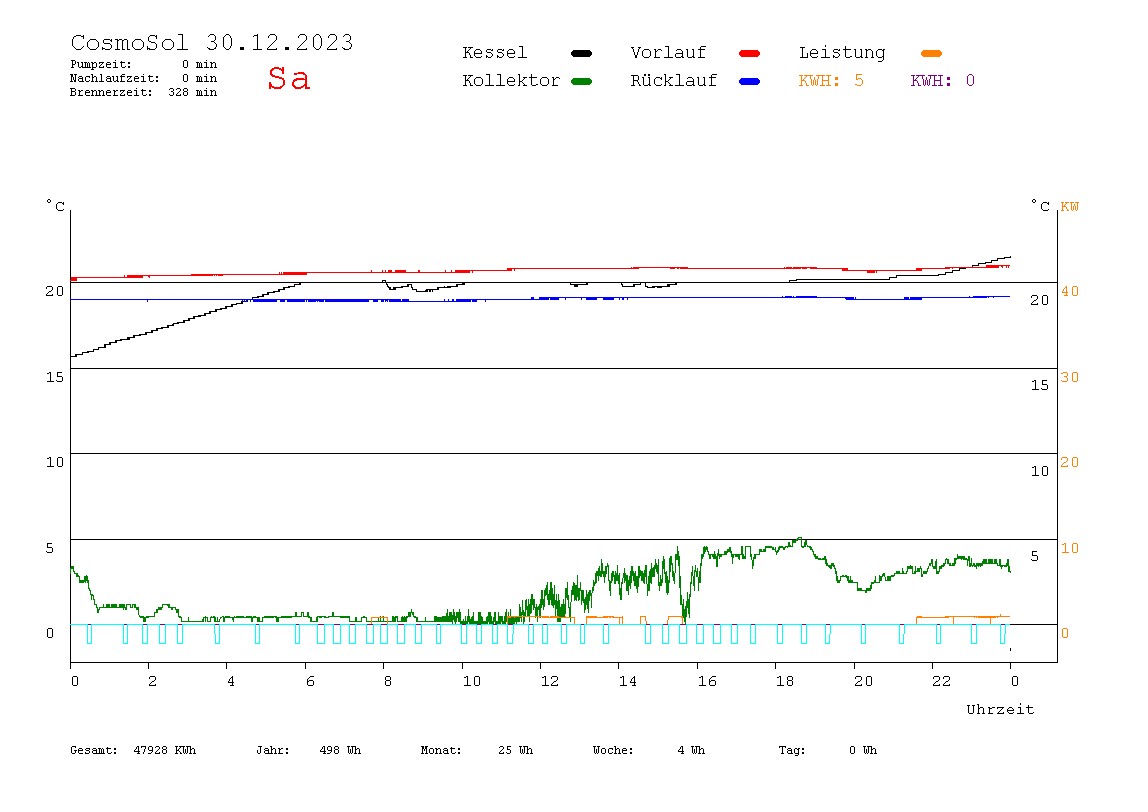Click the Gesamt value '47928 KWh'
The height and width of the screenshot is (812, 1148).
[x=165, y=750]
